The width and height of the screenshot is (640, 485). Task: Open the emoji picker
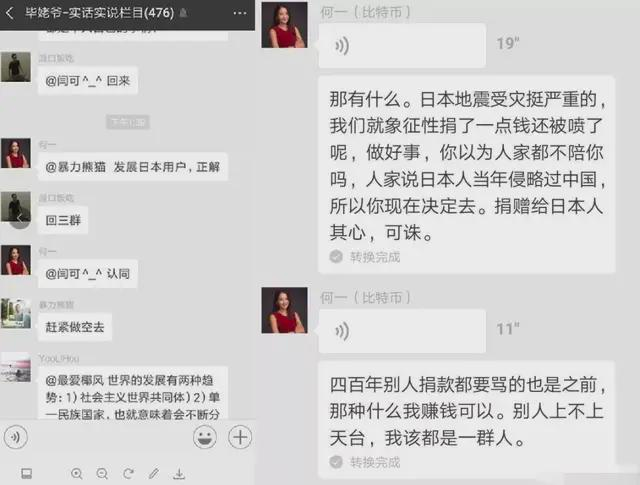(204, 437)
